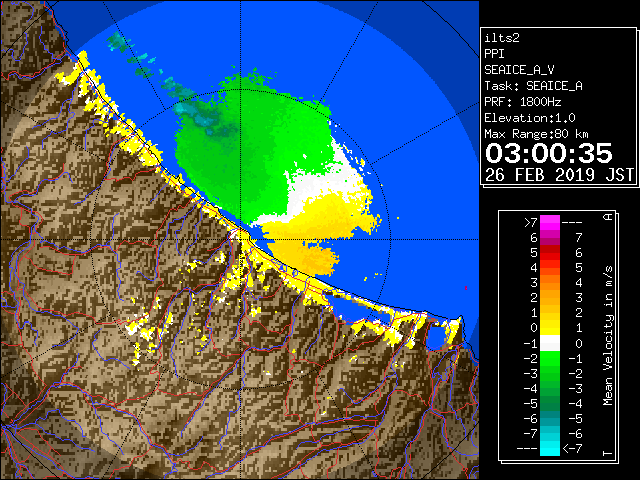
Task: Click the Elevation:1.0 line
Action: 530,118
